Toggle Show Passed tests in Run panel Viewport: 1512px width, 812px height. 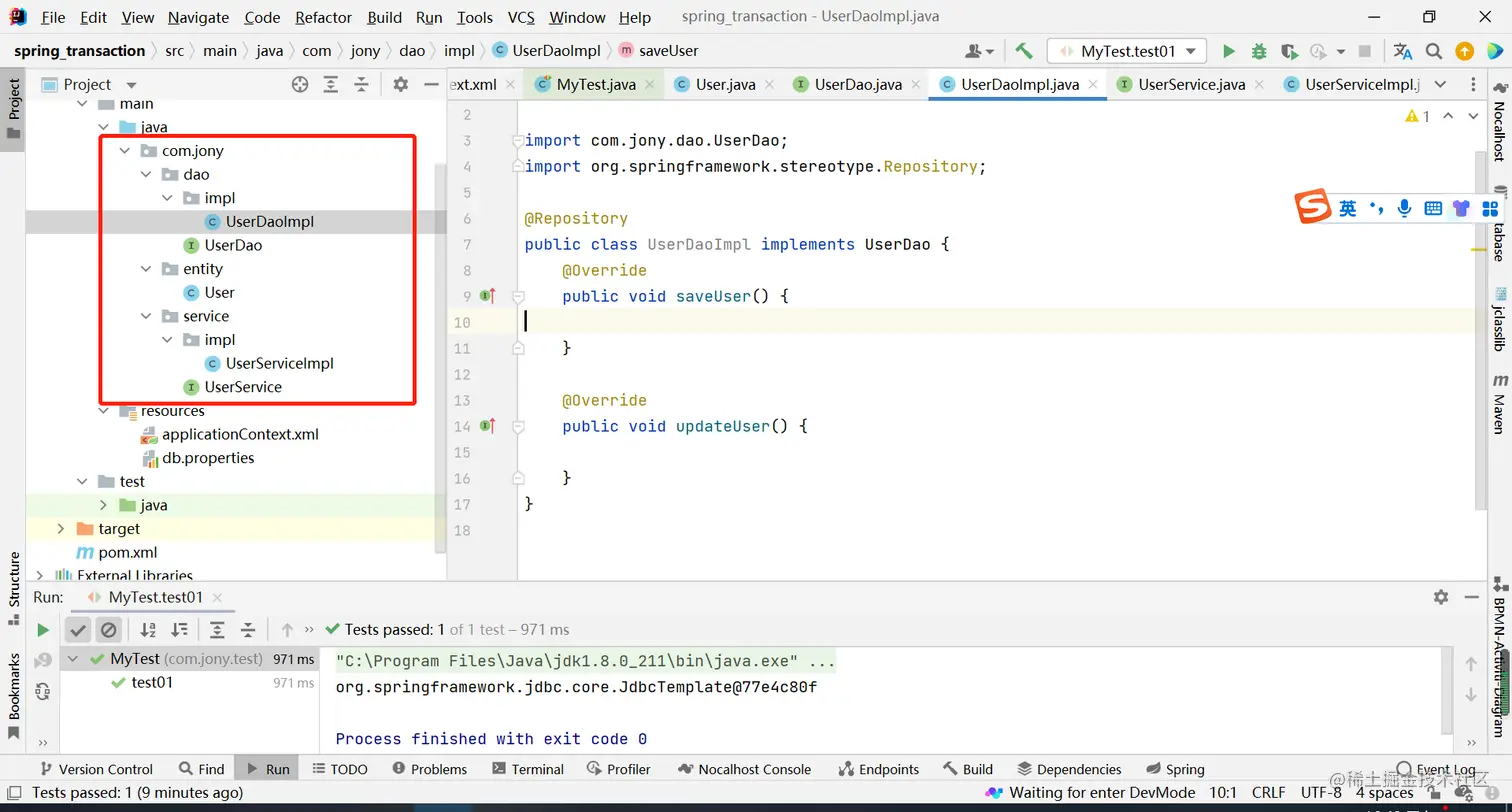78,630
